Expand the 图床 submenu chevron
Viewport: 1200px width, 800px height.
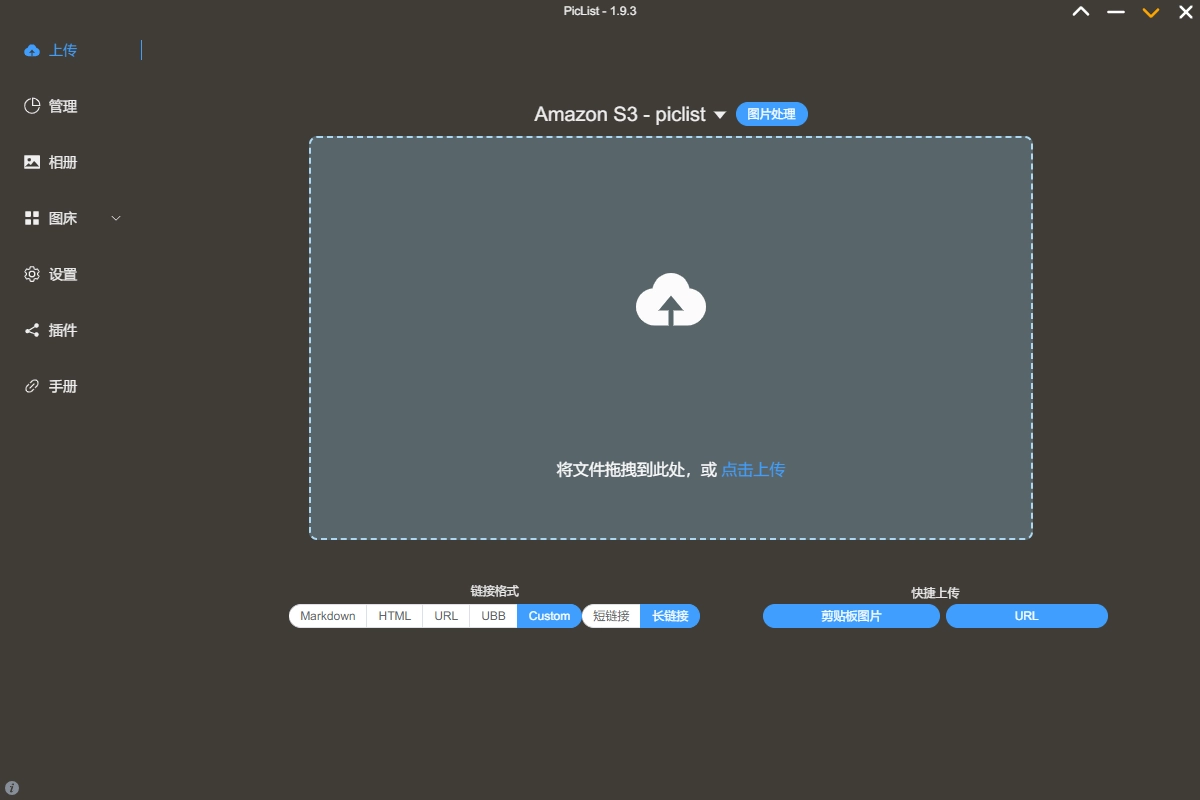point(115,218)
